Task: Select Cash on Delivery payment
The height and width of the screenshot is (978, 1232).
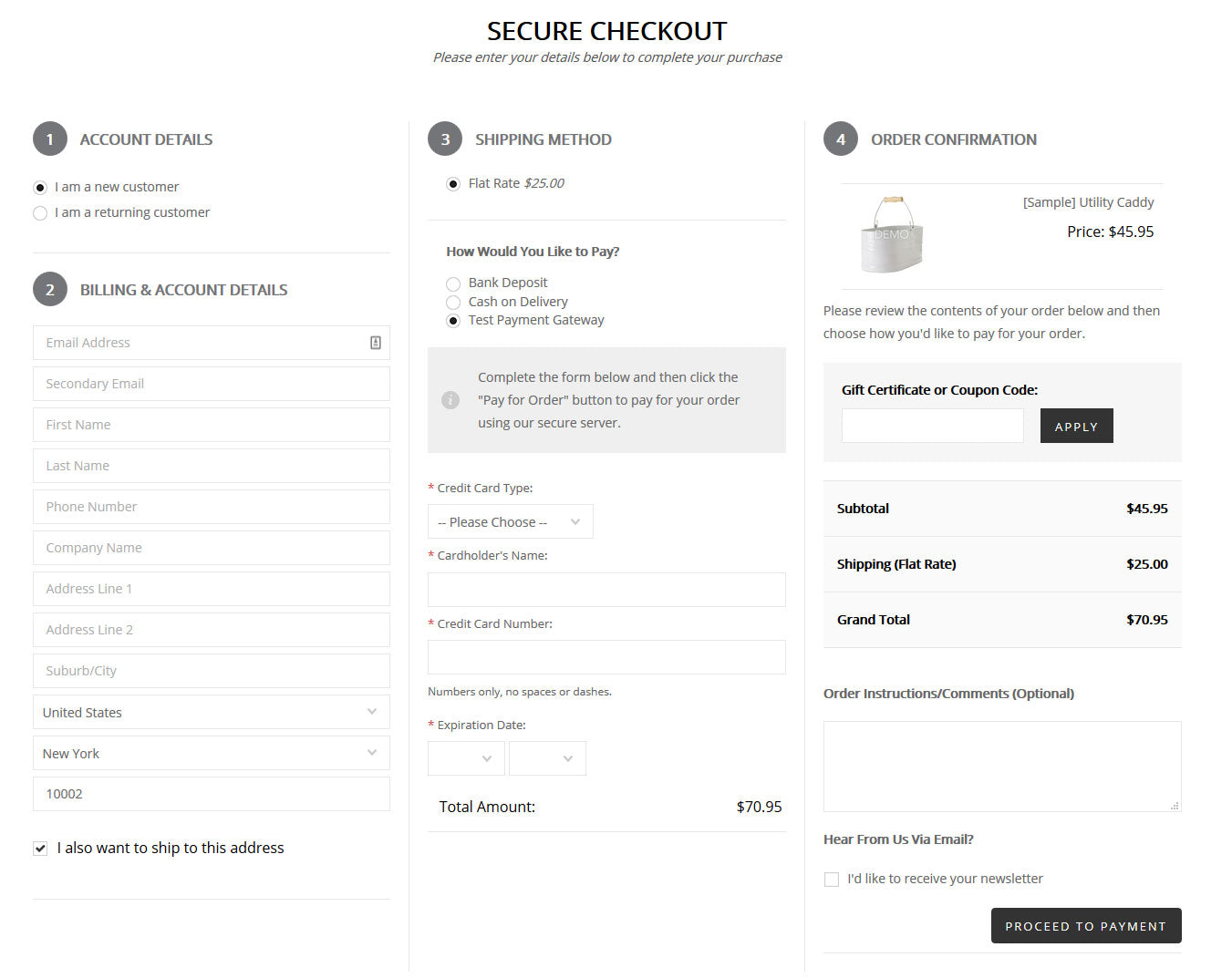Action: pyautogui.click(x=453, y=303)
